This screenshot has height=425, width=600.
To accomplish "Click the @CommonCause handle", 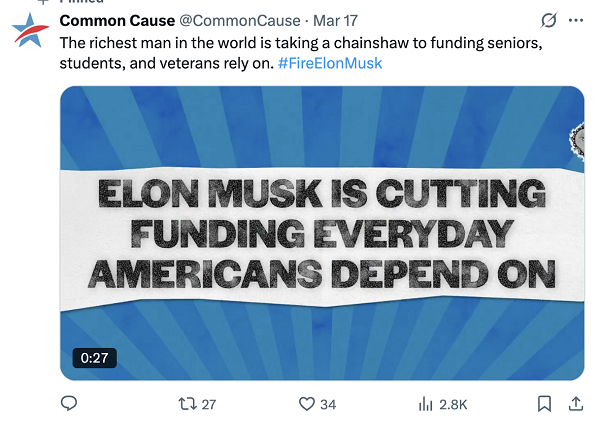I will coord(238,21).
